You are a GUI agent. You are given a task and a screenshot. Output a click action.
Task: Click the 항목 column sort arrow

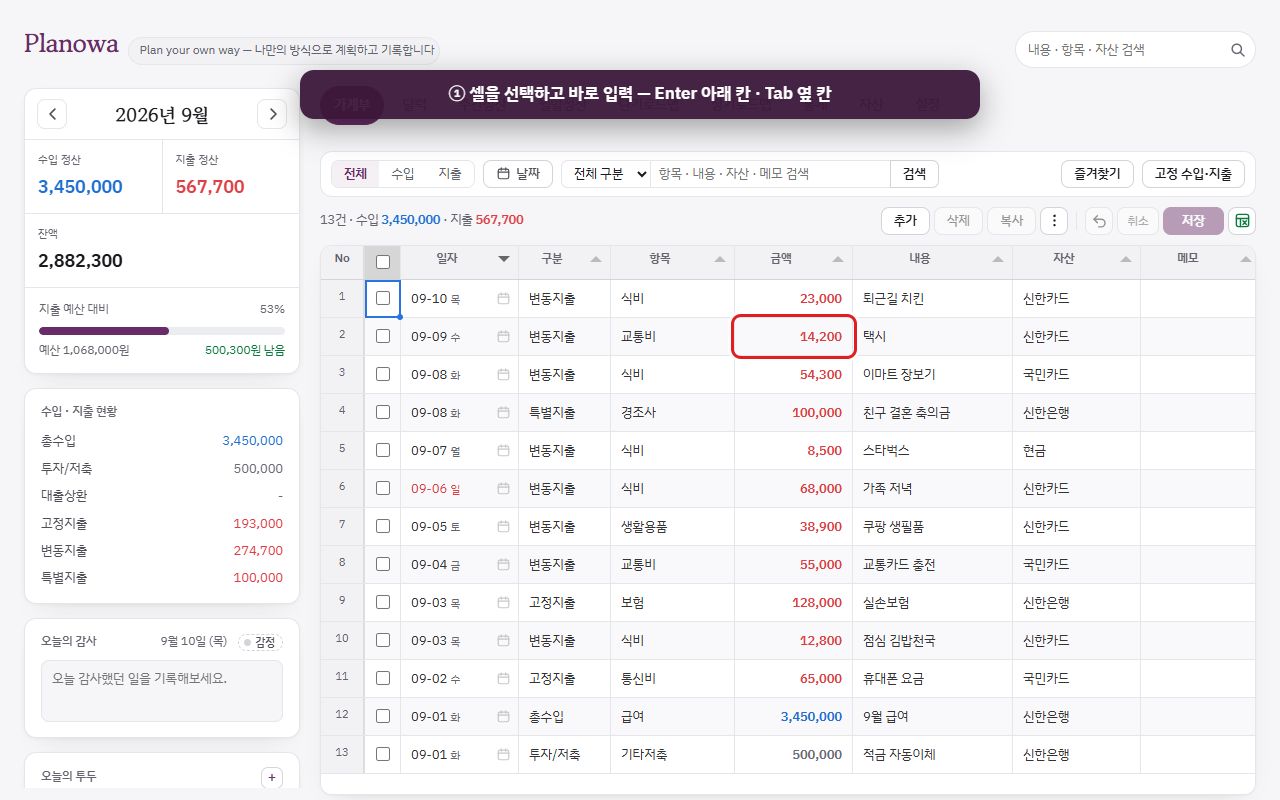click(x=720, y=259)
